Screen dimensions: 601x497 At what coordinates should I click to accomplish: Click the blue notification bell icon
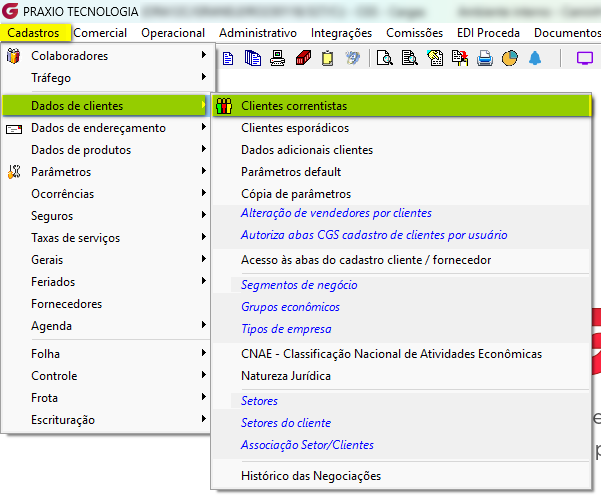point(535,58)
